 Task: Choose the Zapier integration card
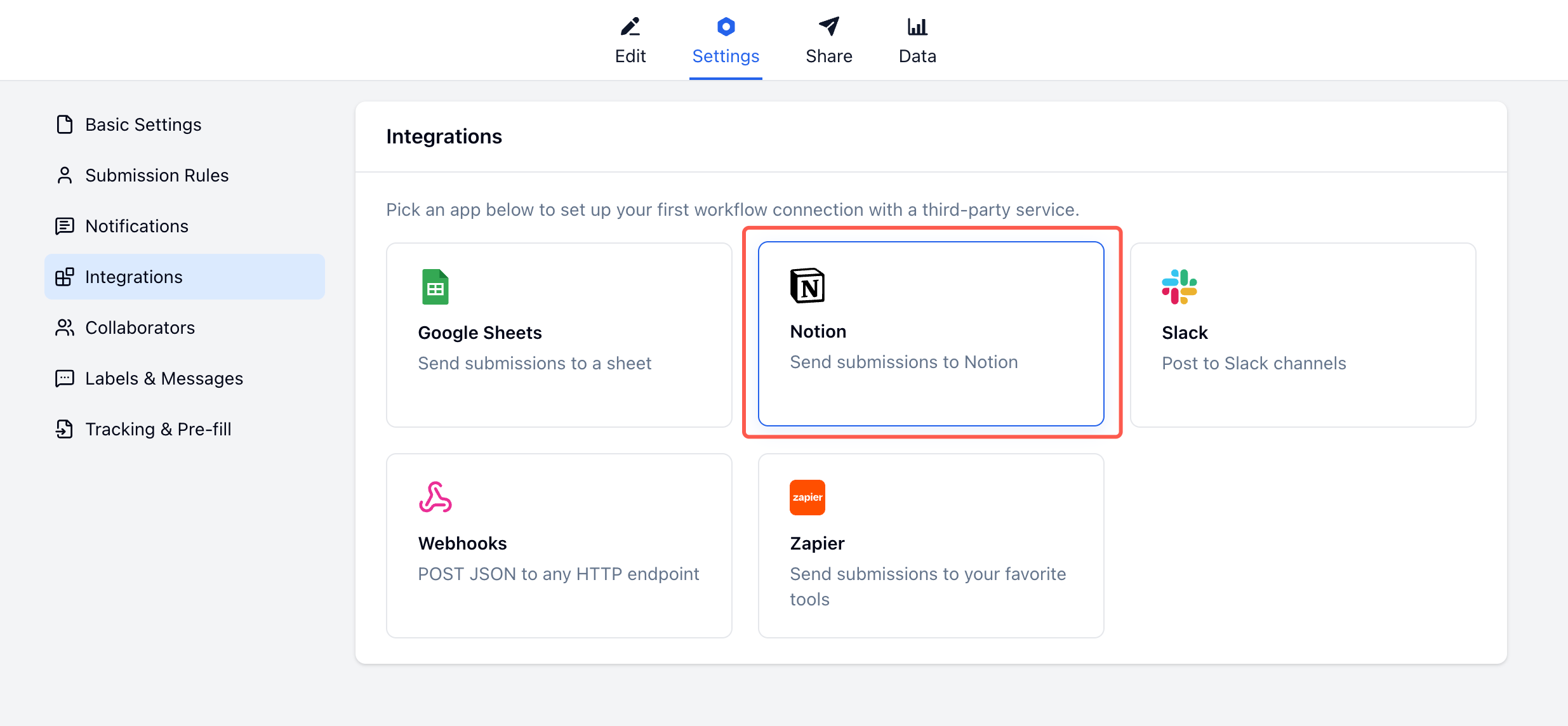pos(931,546)
